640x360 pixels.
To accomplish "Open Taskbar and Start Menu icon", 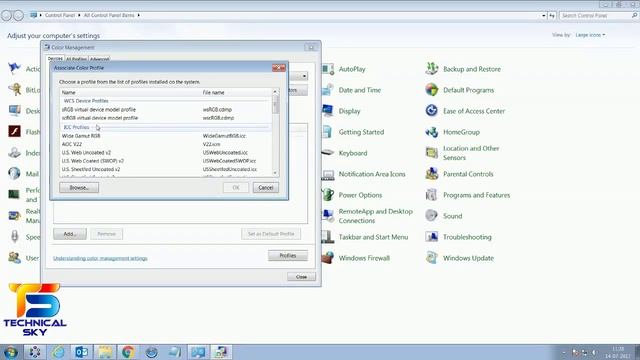I will (328, 237).
